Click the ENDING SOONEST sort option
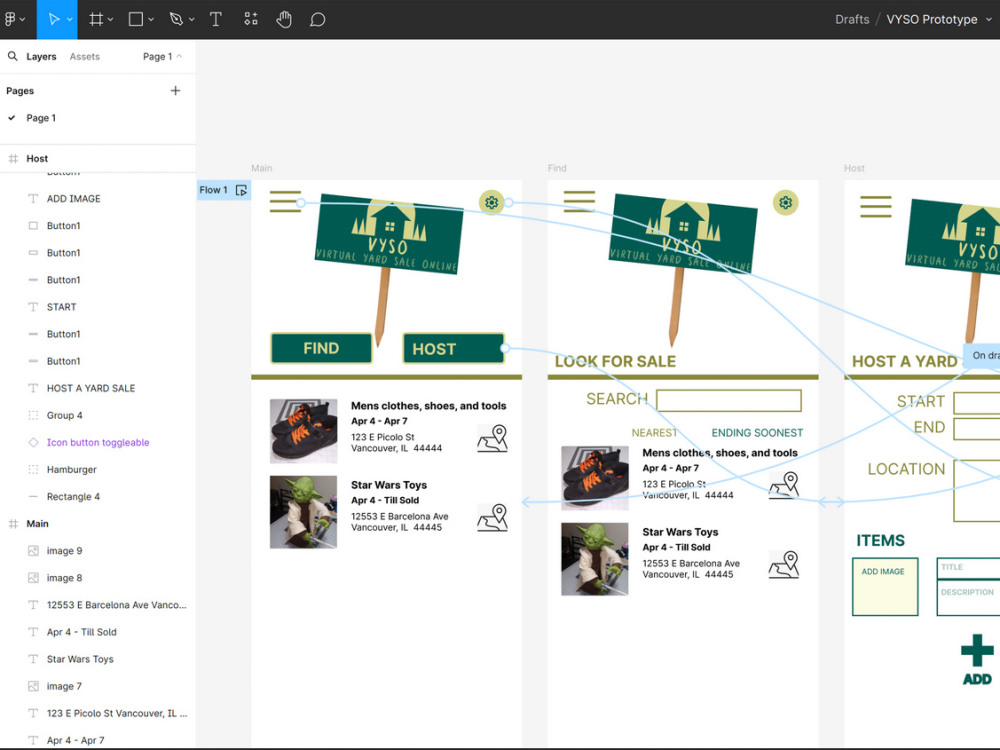 757,432
